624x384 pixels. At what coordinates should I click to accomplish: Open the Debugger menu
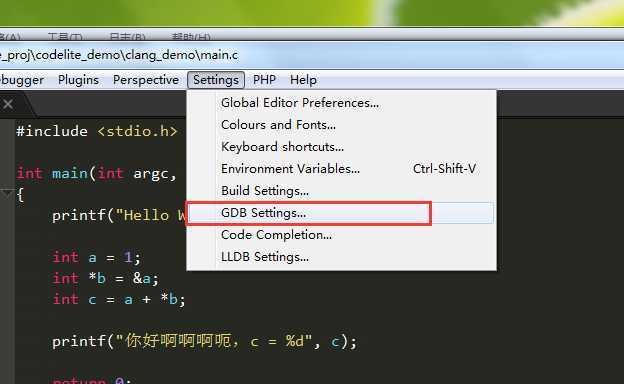pos(22,80)
